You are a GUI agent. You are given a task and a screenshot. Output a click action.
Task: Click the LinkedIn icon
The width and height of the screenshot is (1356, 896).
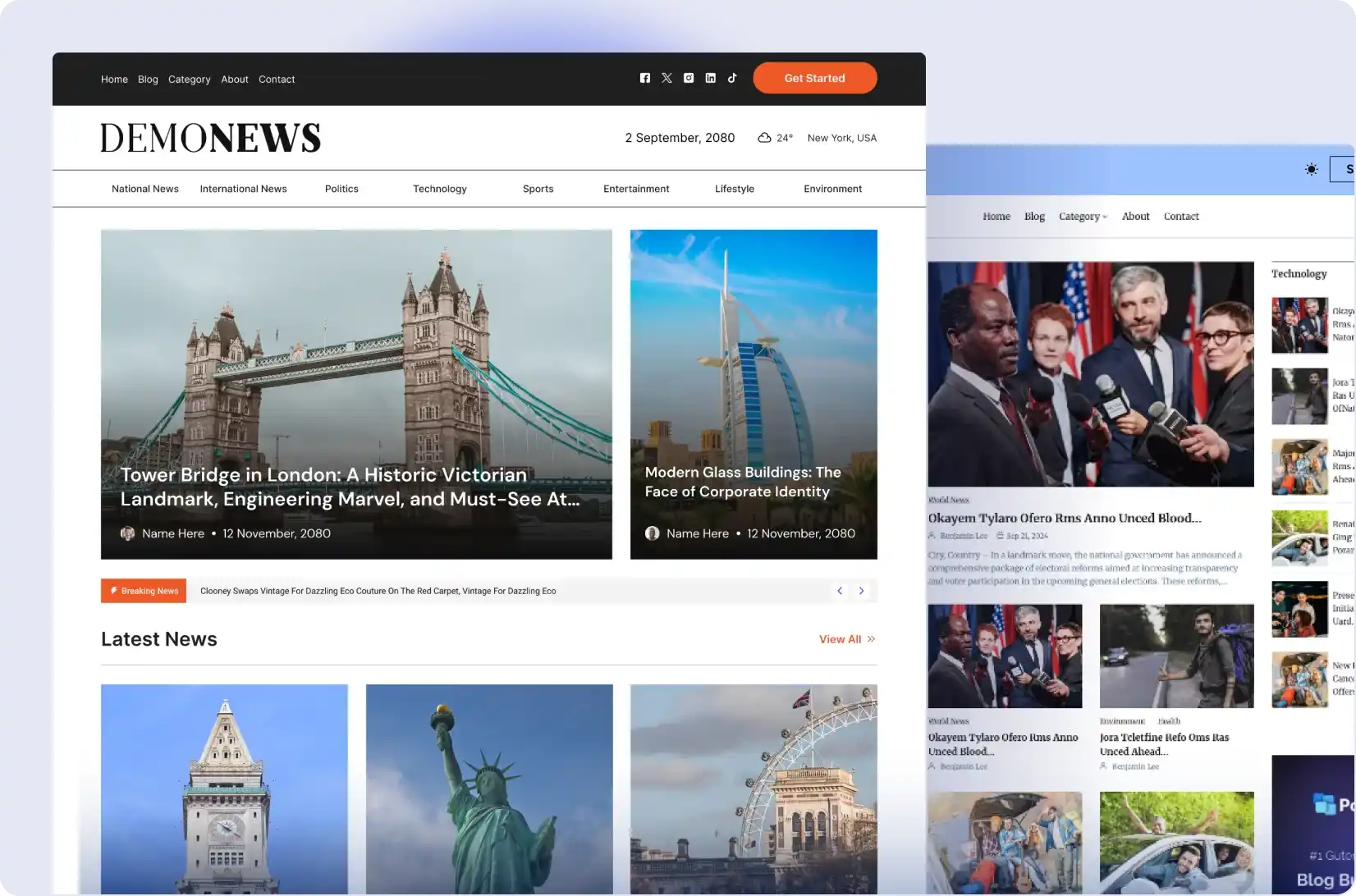(710, 78)
